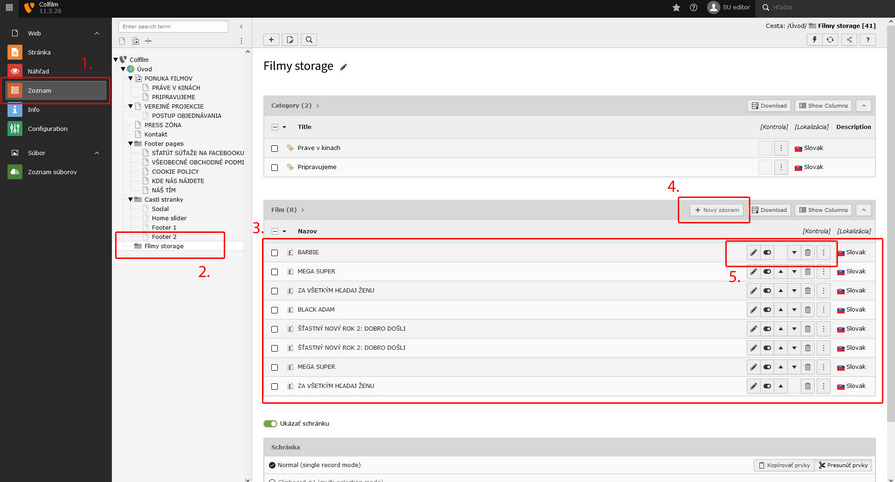The height and width of the screenshot is (482, 895).
Task: Click the new page icon in tree toolbar
Action: (x=122, y=41)
